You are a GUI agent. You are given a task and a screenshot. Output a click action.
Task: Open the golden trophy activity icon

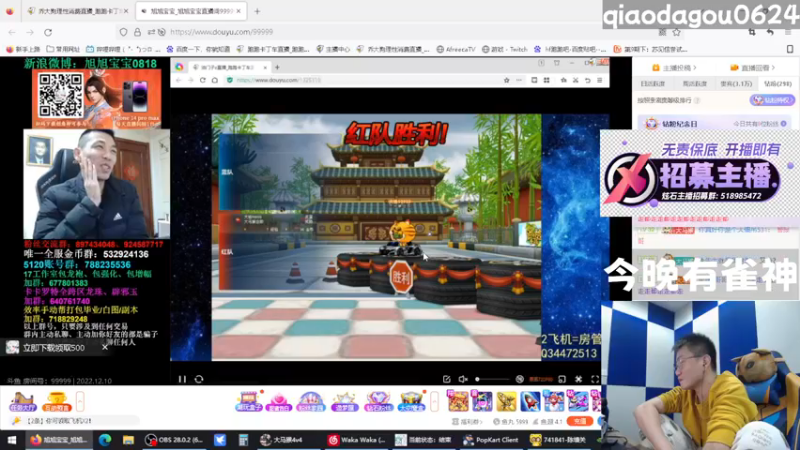[x=56, y=402]
